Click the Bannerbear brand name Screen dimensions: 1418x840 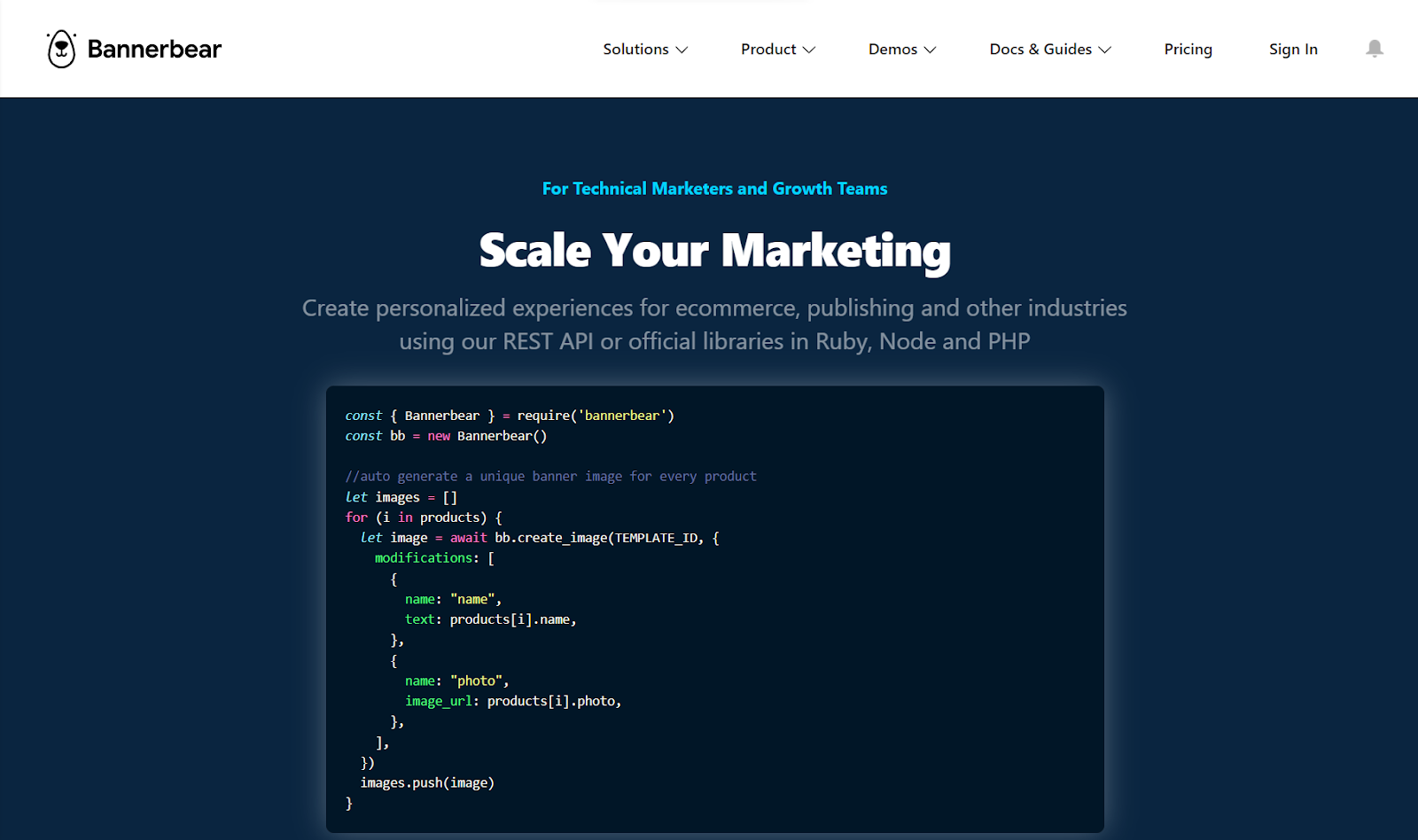[x=154, y=50]
